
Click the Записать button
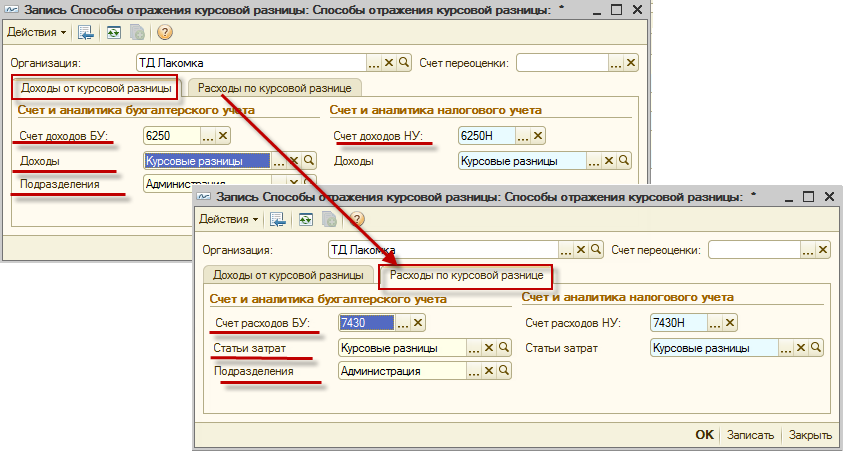(749, 435)
